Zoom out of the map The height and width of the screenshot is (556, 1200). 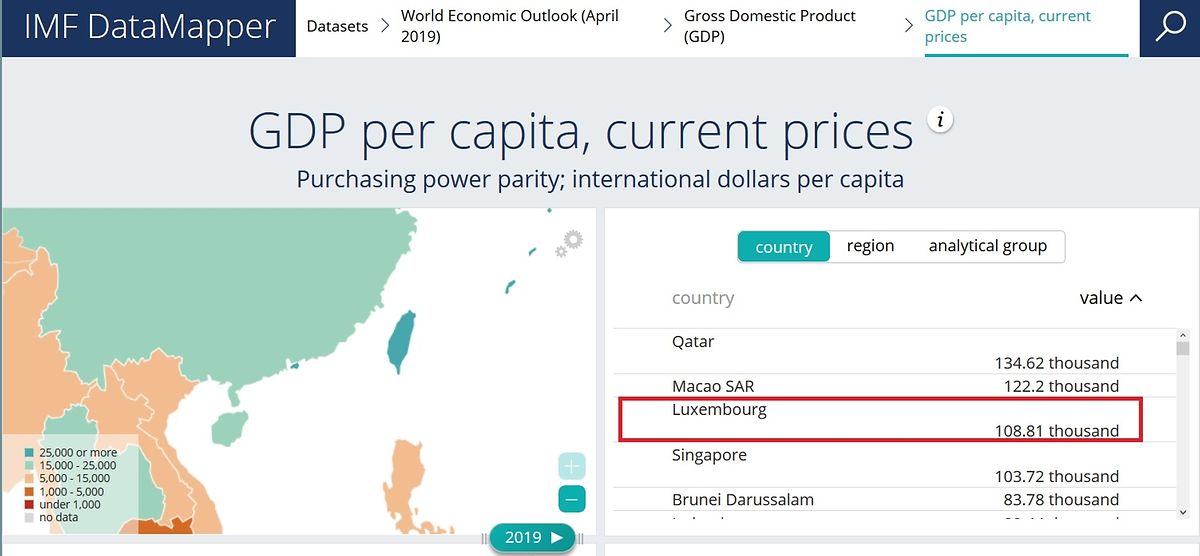pos(572,499)
